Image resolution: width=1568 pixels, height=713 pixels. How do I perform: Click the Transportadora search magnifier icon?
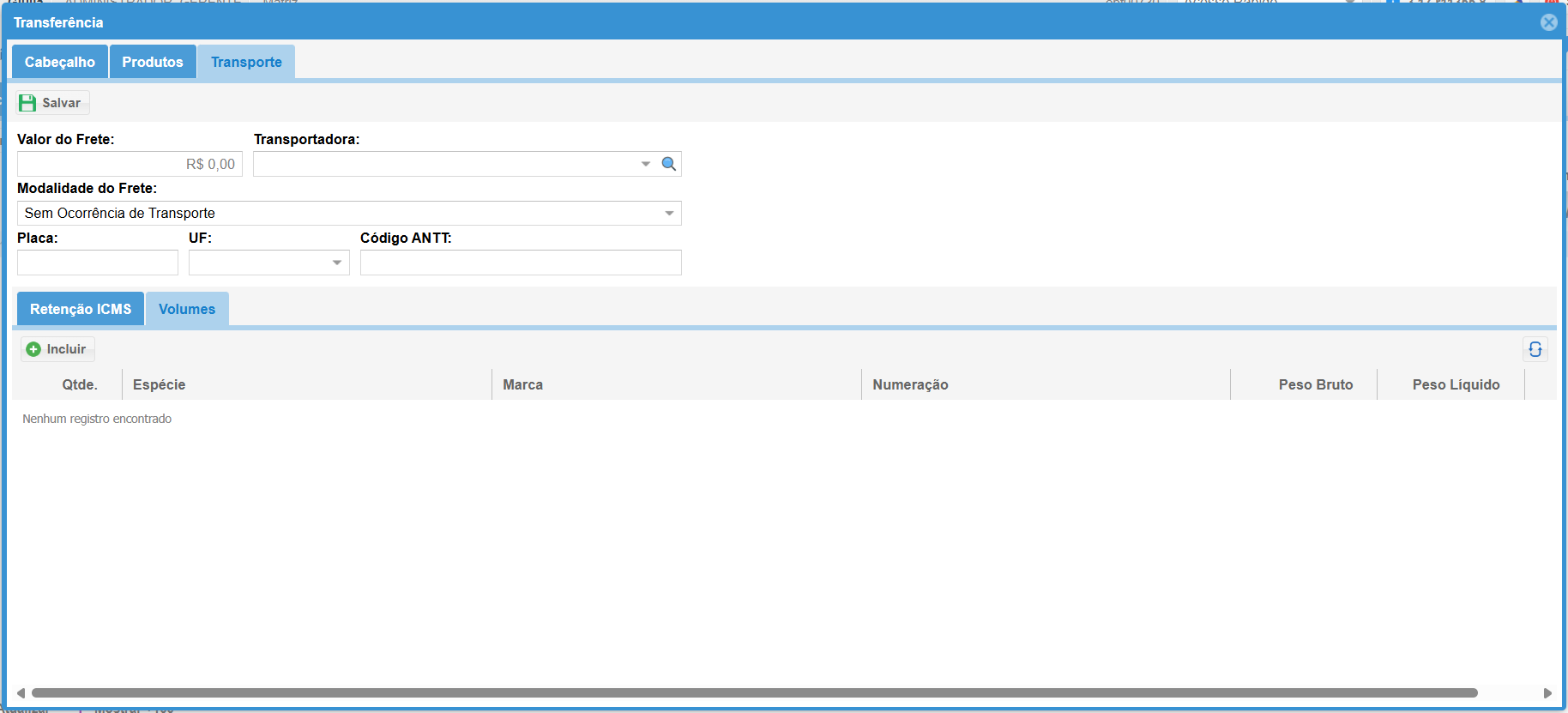pyautogui.click(x=669, y=164)
